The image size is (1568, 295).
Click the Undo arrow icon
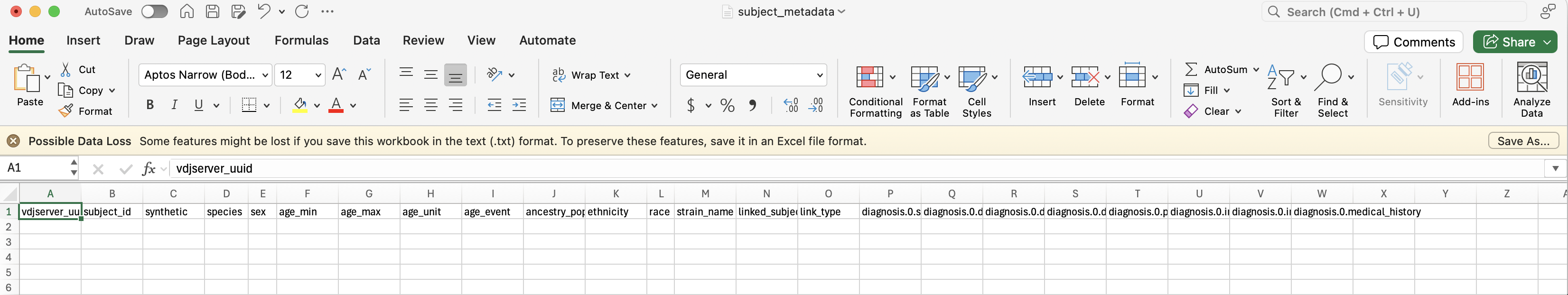(x=264, y=11)
